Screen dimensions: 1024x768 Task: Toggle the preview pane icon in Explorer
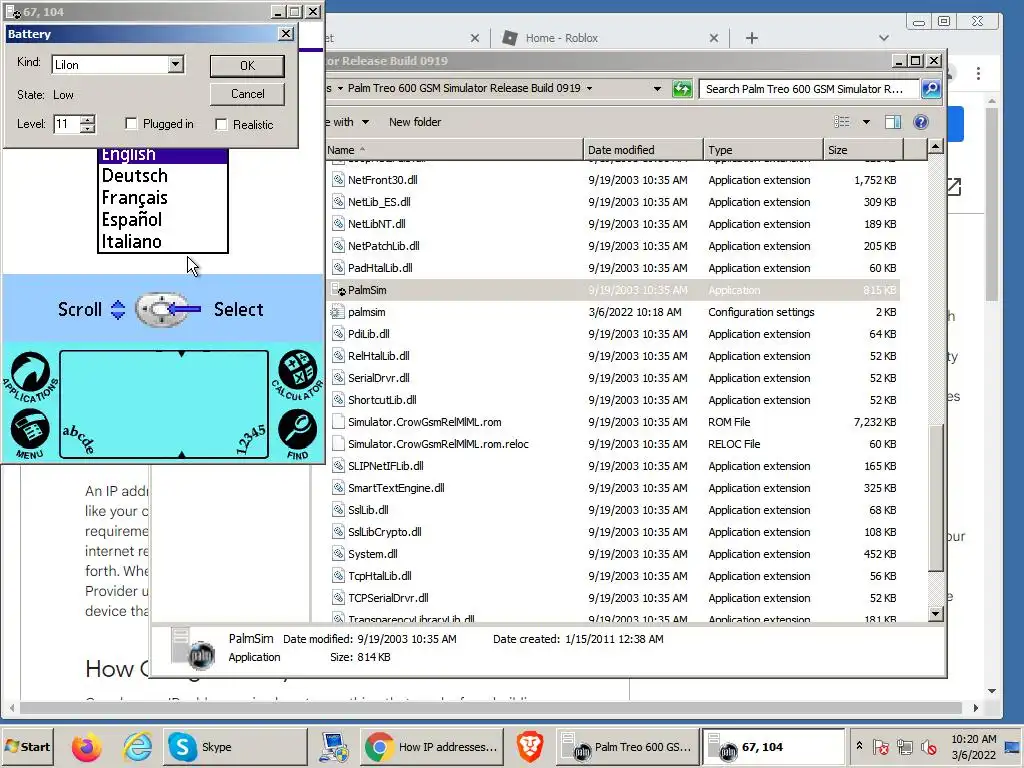(x=893, y=122)
